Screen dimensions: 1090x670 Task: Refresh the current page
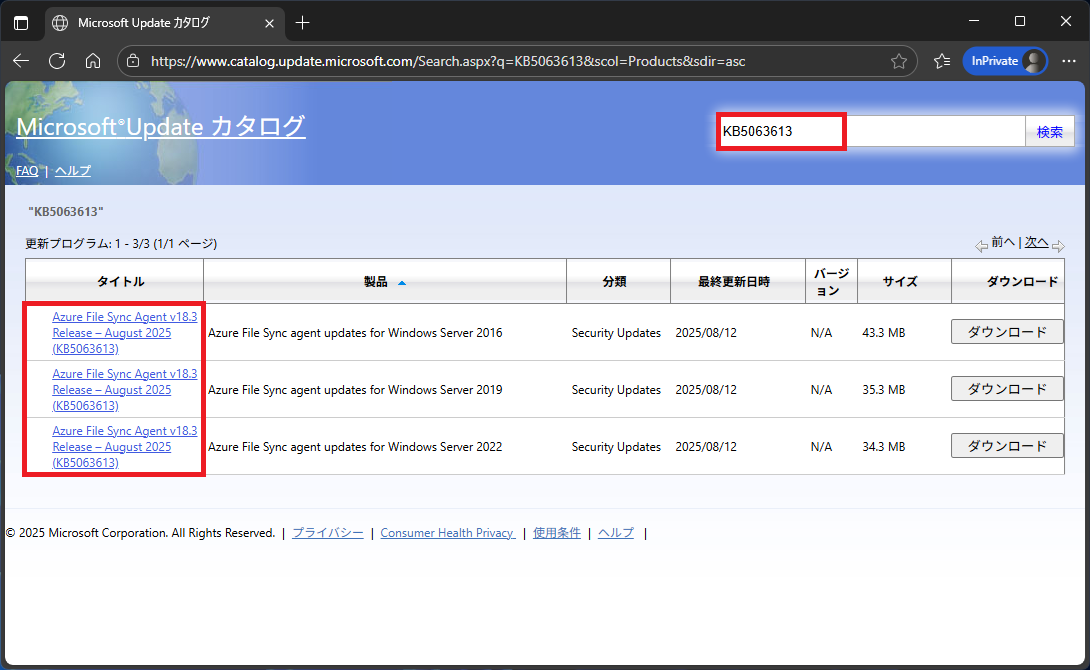[x=57, y=61]
